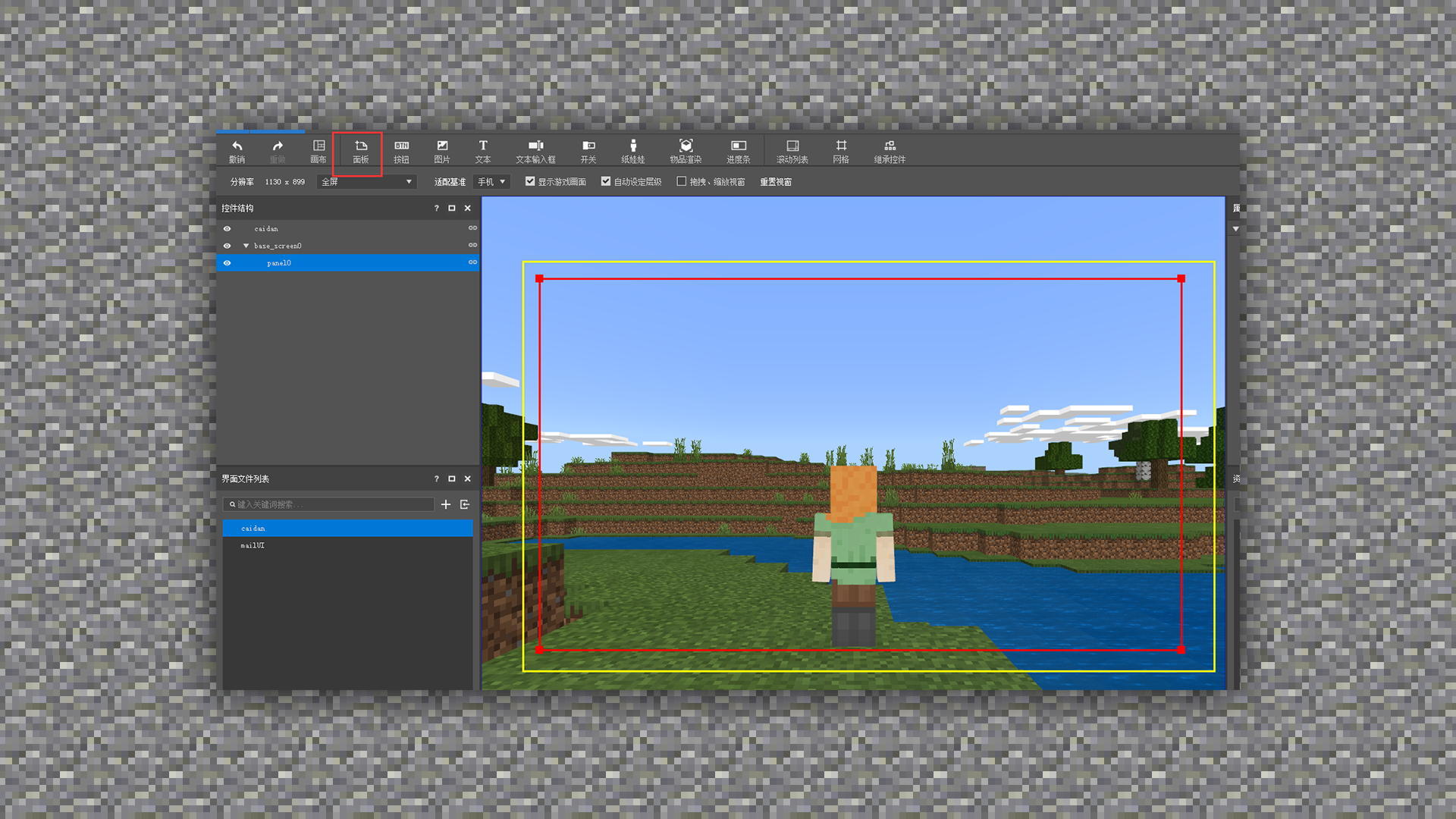Screen dimensions: 1456x819
Task: Add an Inherited Control (继承控件)
Action: click(890, 151)
